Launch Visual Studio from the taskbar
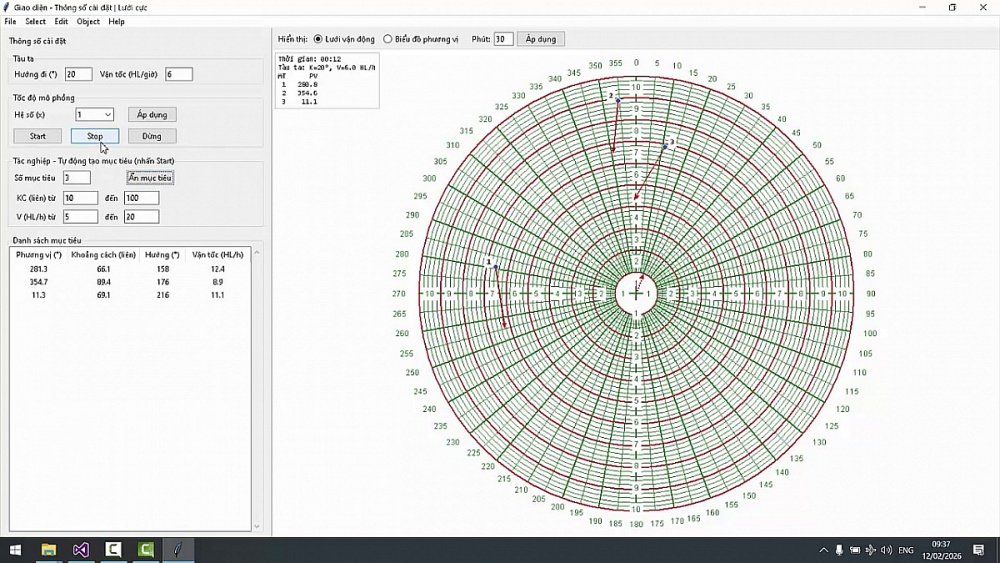The image size is (1000, 563). coord(81,550)
